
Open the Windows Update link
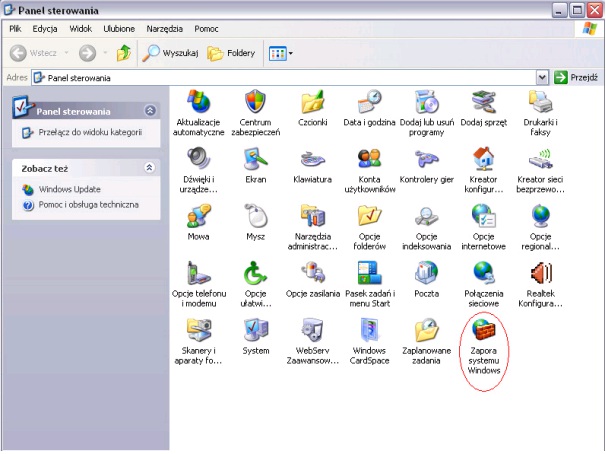click(x=70, y=189)
